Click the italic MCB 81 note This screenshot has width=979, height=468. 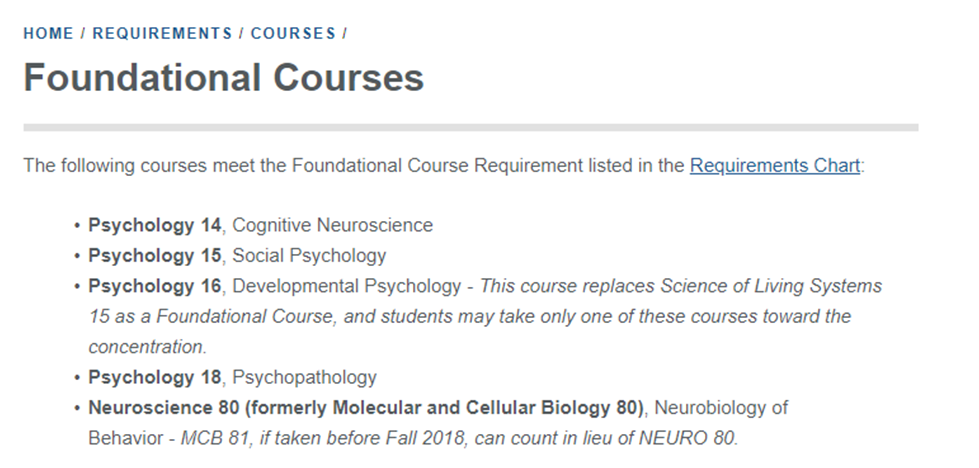click(x=459, y=439)
